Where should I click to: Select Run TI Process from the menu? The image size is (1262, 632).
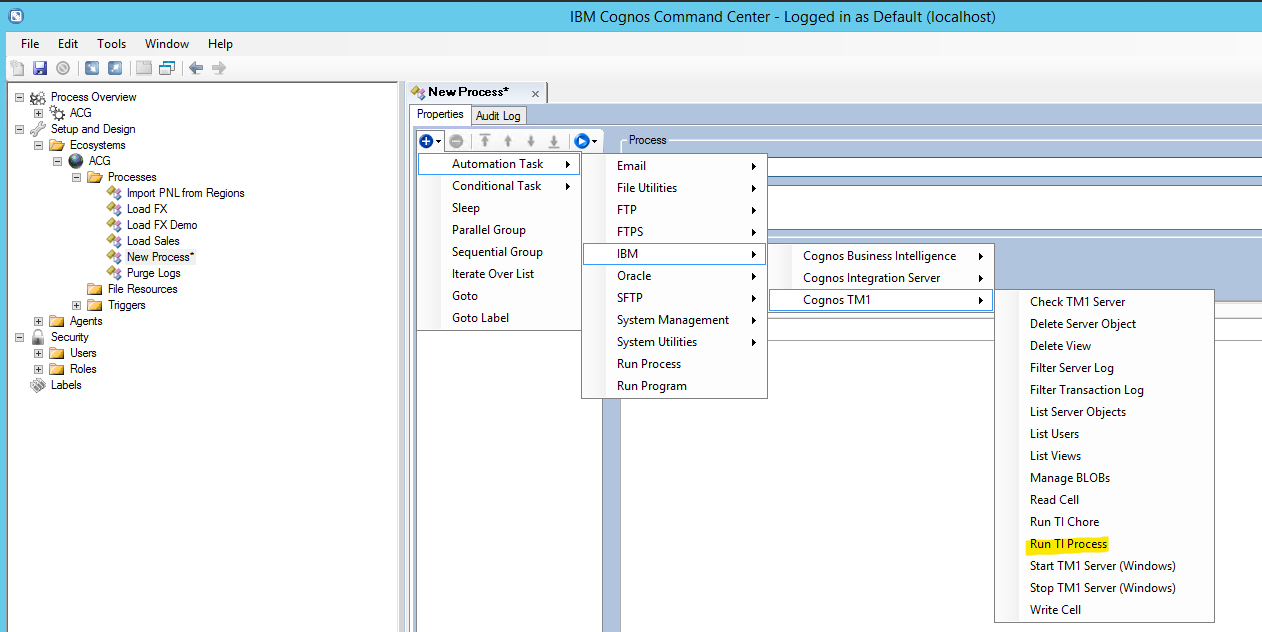1067,544
